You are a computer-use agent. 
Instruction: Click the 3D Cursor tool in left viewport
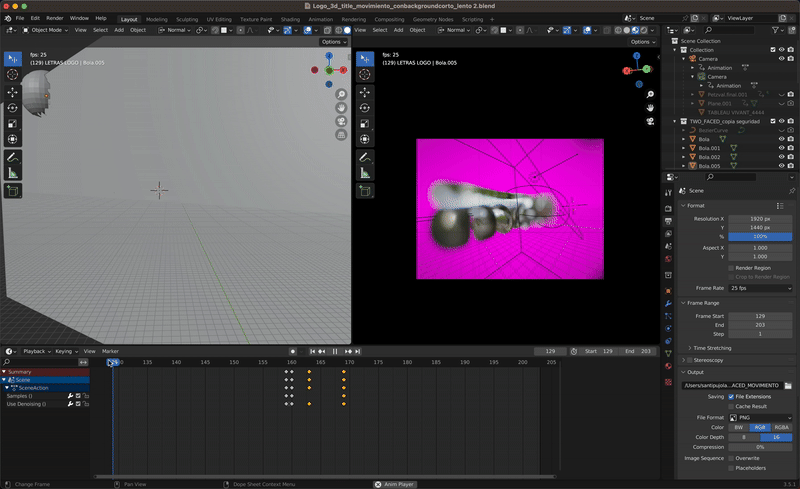coord(13,74)
